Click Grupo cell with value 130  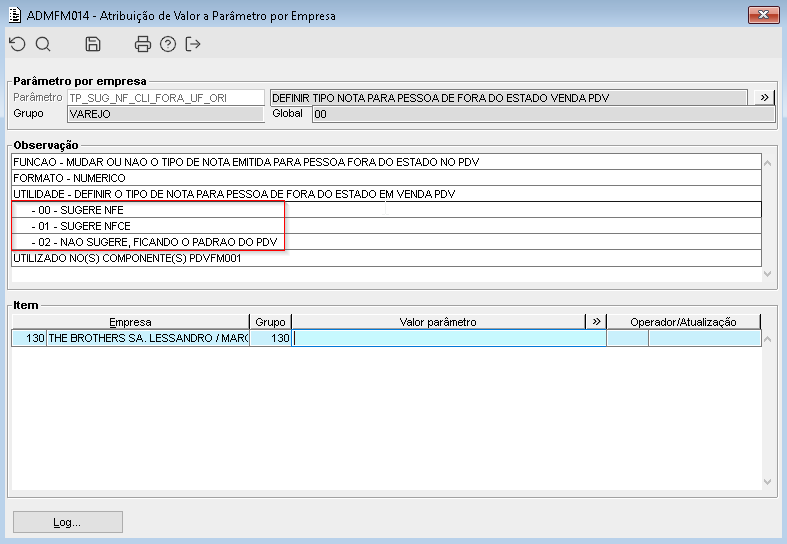tap(271, 338)
